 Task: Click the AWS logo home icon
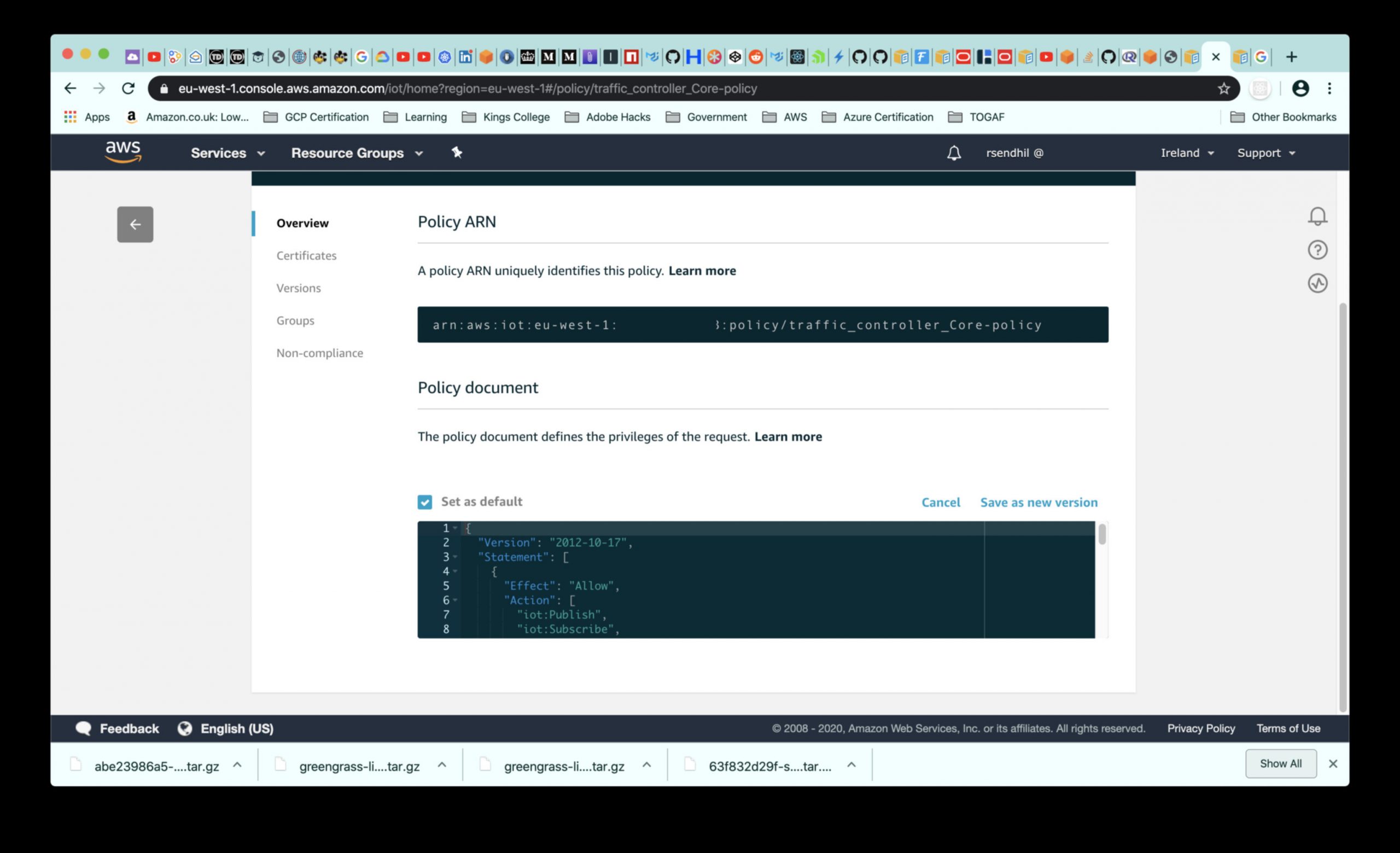122,152
